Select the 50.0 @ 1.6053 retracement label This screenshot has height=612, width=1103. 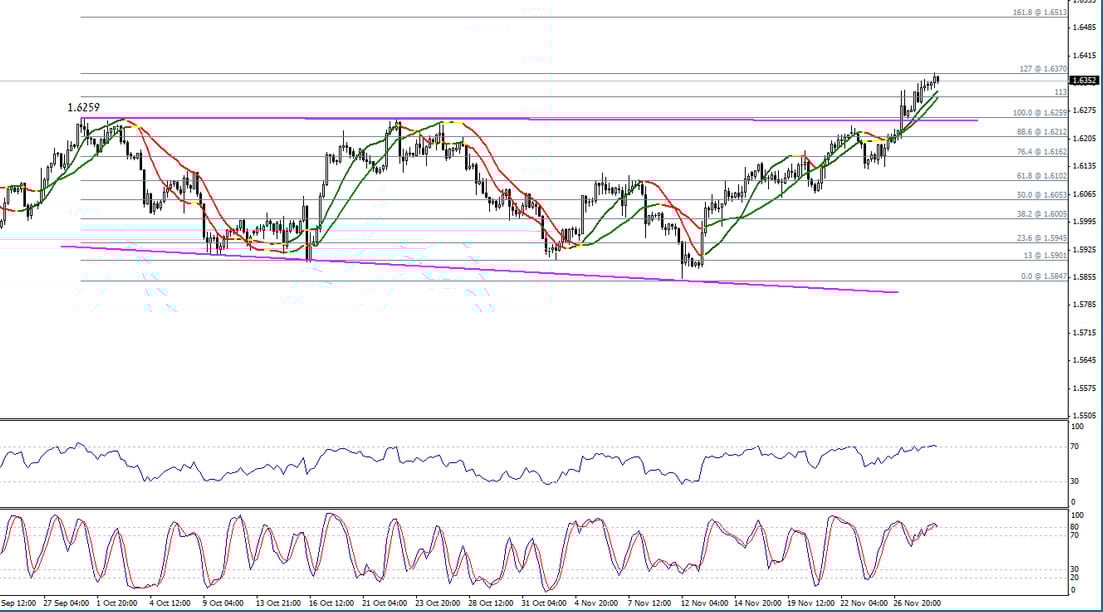click(x=1041, y=195)
